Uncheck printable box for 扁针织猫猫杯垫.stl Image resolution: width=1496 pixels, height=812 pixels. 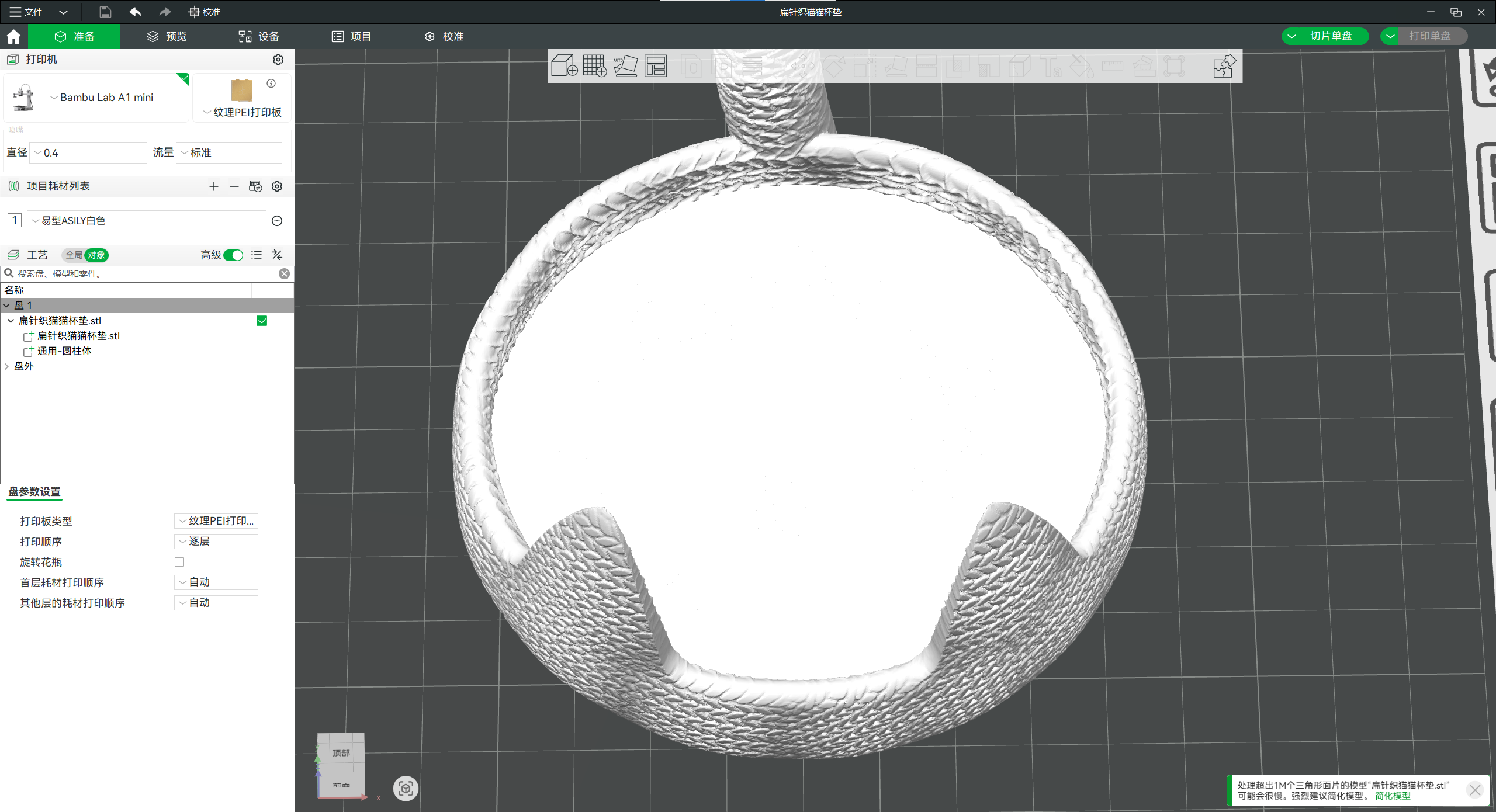[262, 321]
